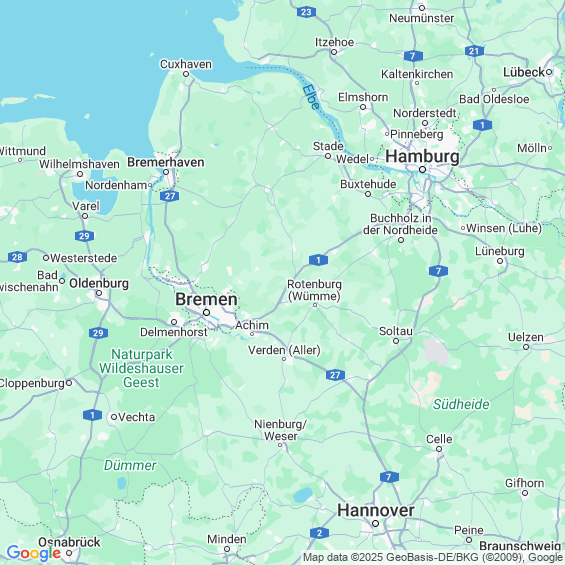Select the Osnabrück city label
565x565 pixels.
point(69,542)
